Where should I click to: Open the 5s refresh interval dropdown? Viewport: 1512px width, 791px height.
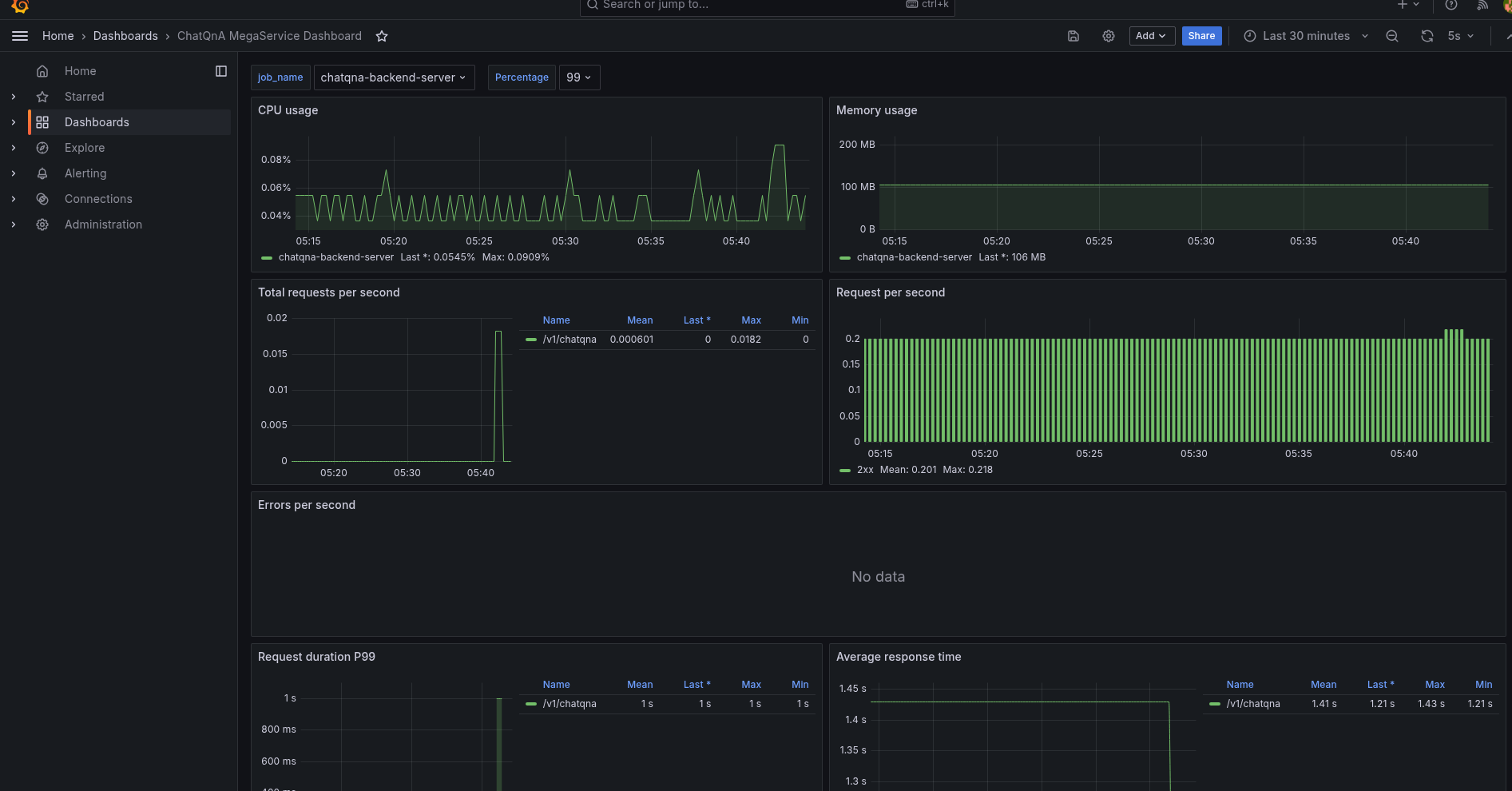pyautogui.click(x=1461, y=36)
